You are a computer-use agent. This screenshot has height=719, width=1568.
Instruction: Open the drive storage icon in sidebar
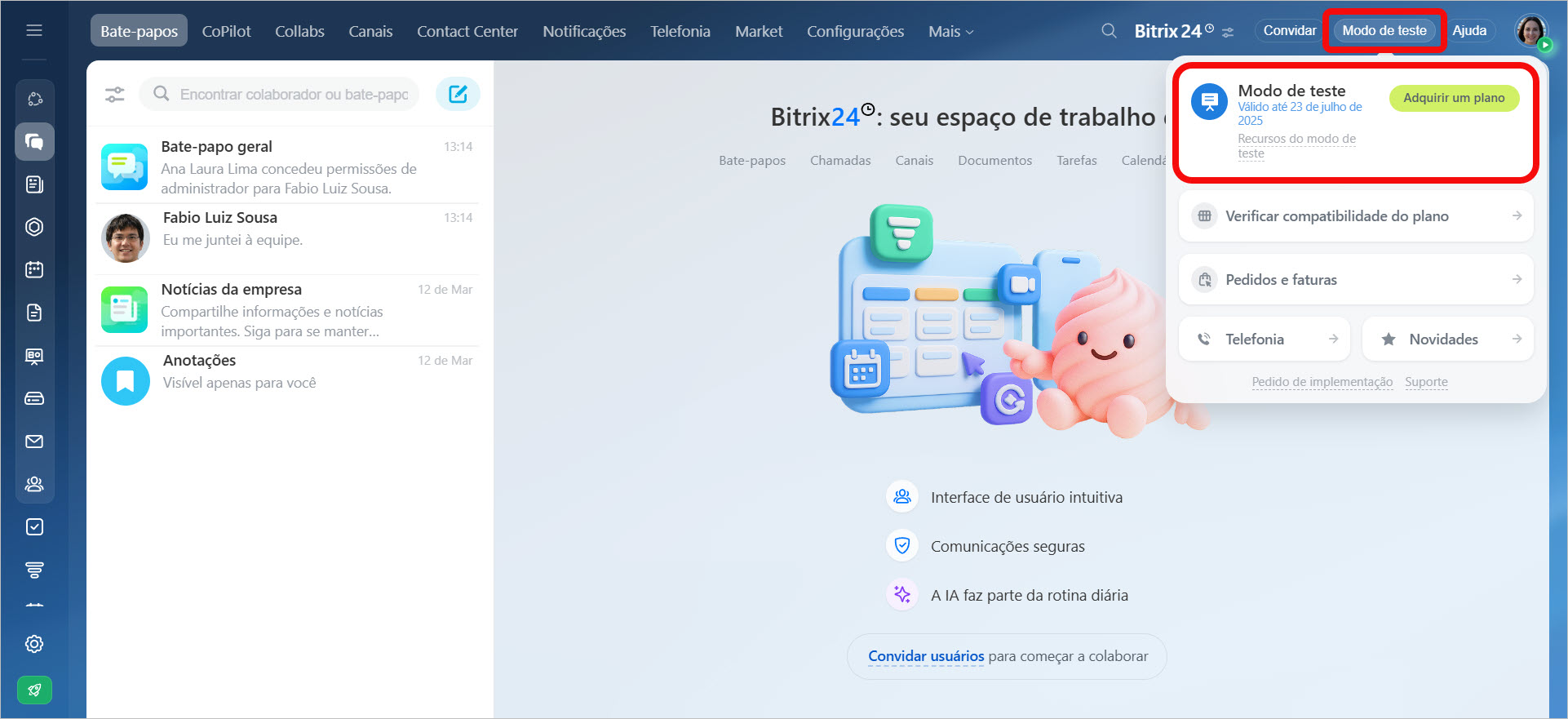[34, 398]
